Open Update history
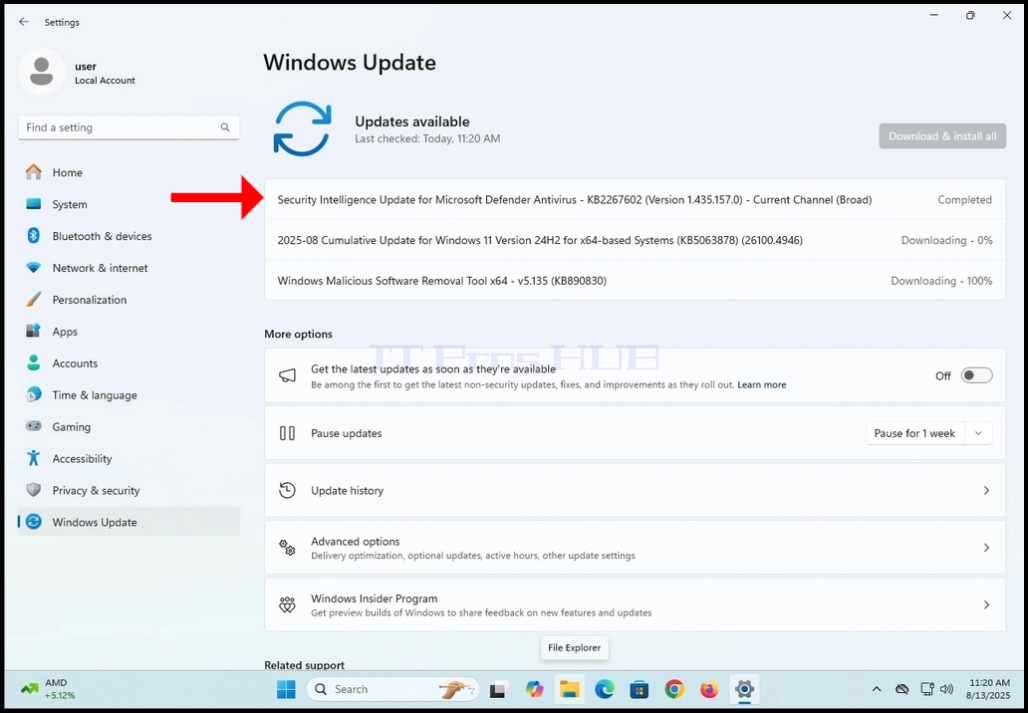 pos(635,490)
